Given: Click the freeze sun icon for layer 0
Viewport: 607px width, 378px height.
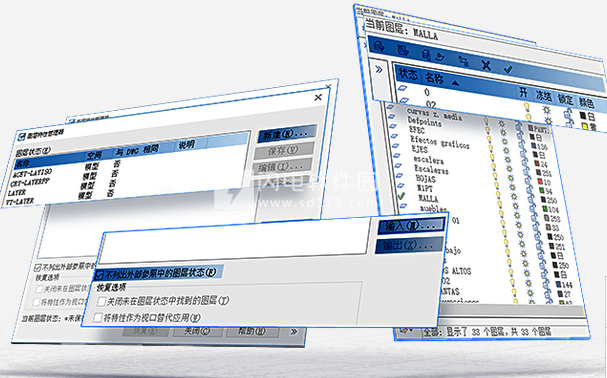Looking at the screenshot, I should 547,110.
